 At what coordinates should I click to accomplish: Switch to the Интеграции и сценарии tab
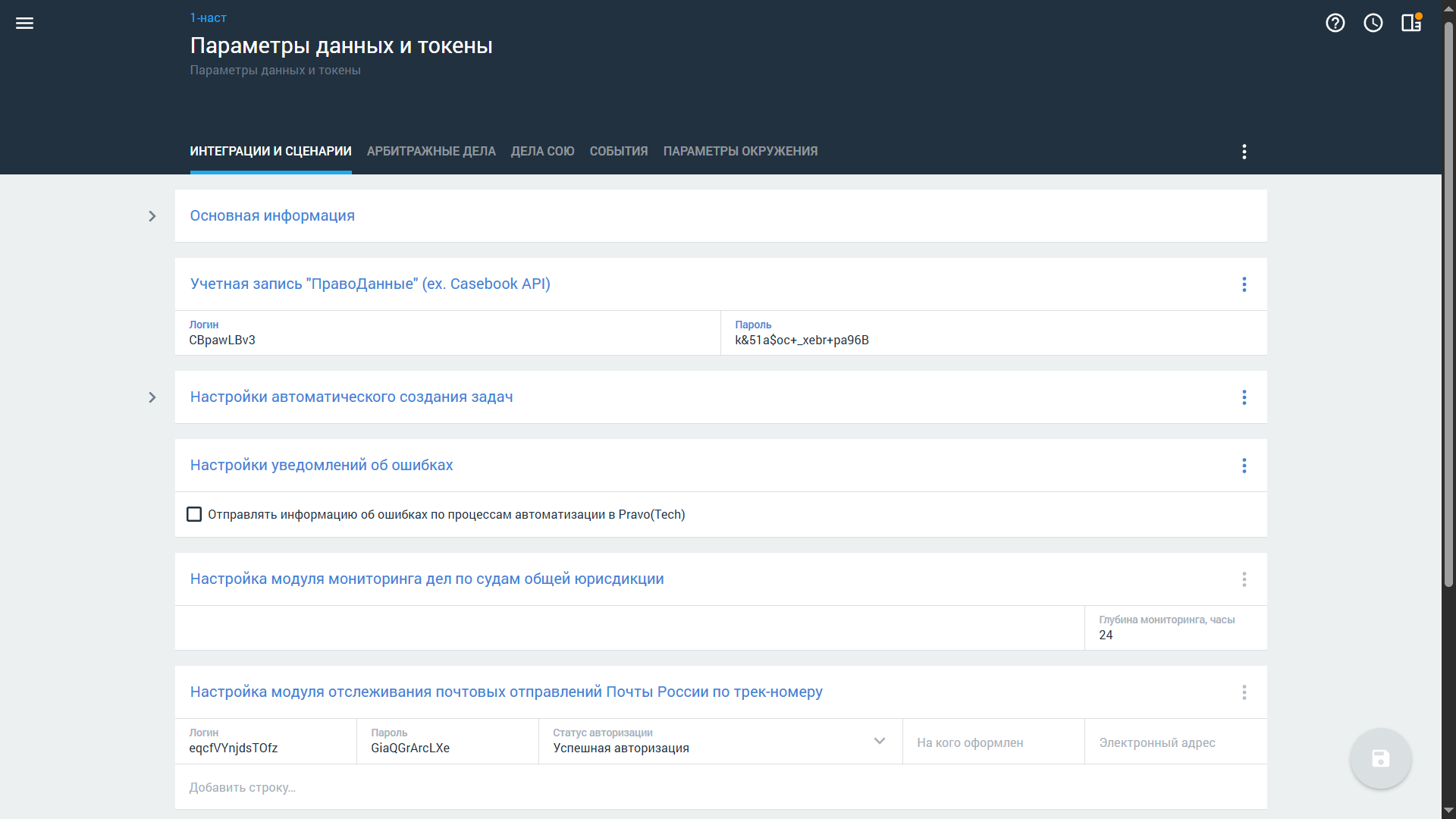pyautogui.click(x=271, y=152)
